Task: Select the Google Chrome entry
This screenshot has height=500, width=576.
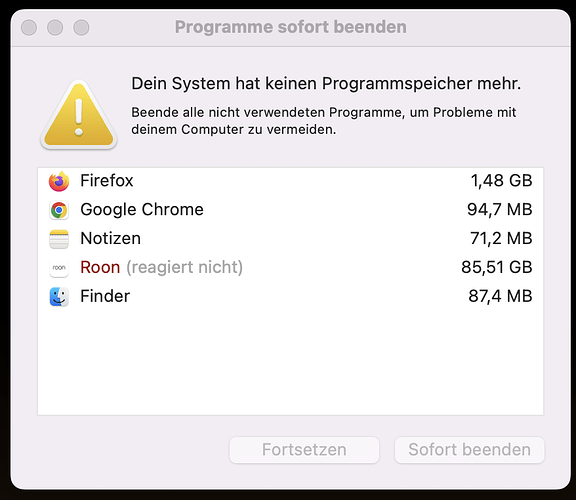Action: pos(290,210)
